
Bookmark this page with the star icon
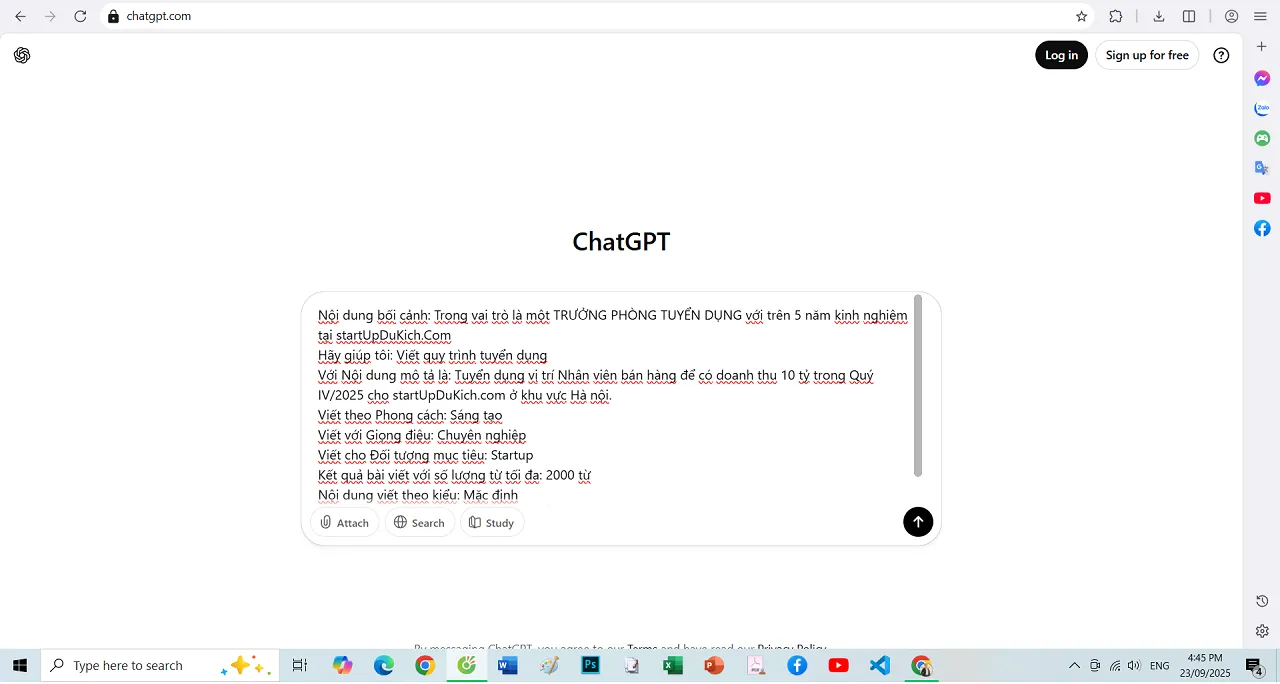point(1081,16)
